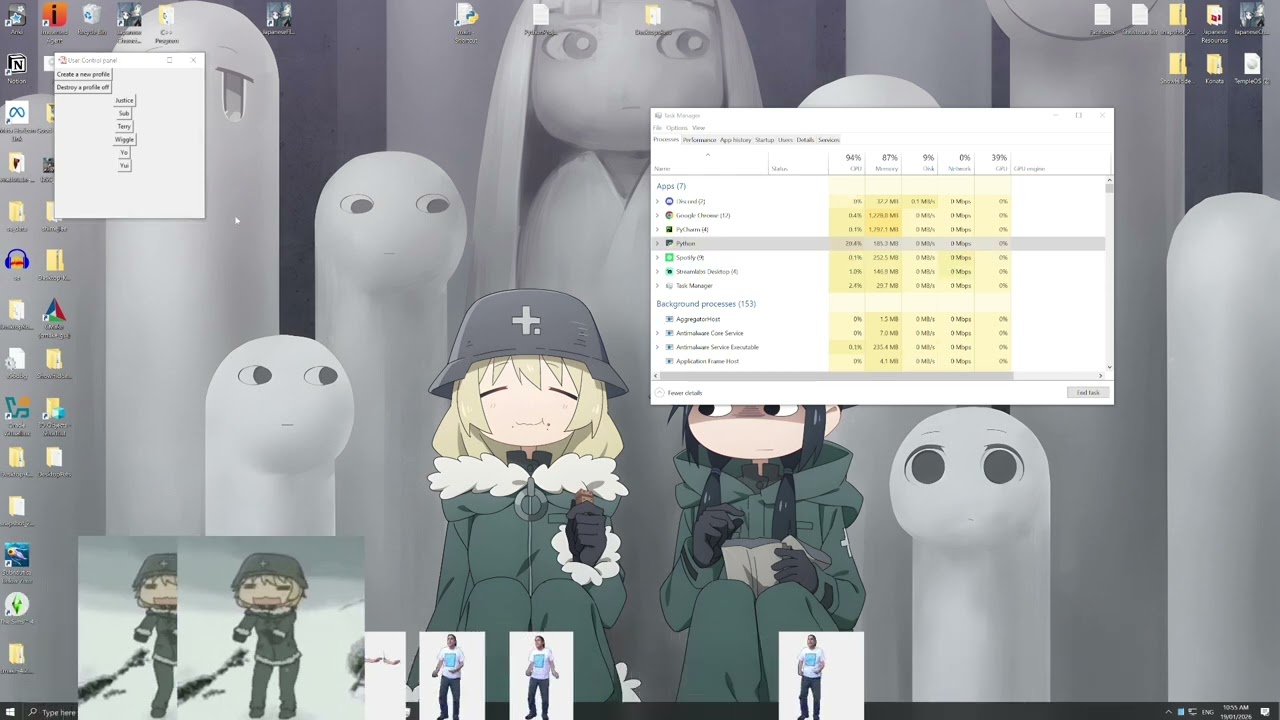Click the taskbar search box
Viewport: 1280px width, 720px height.
tap(50, 712)
